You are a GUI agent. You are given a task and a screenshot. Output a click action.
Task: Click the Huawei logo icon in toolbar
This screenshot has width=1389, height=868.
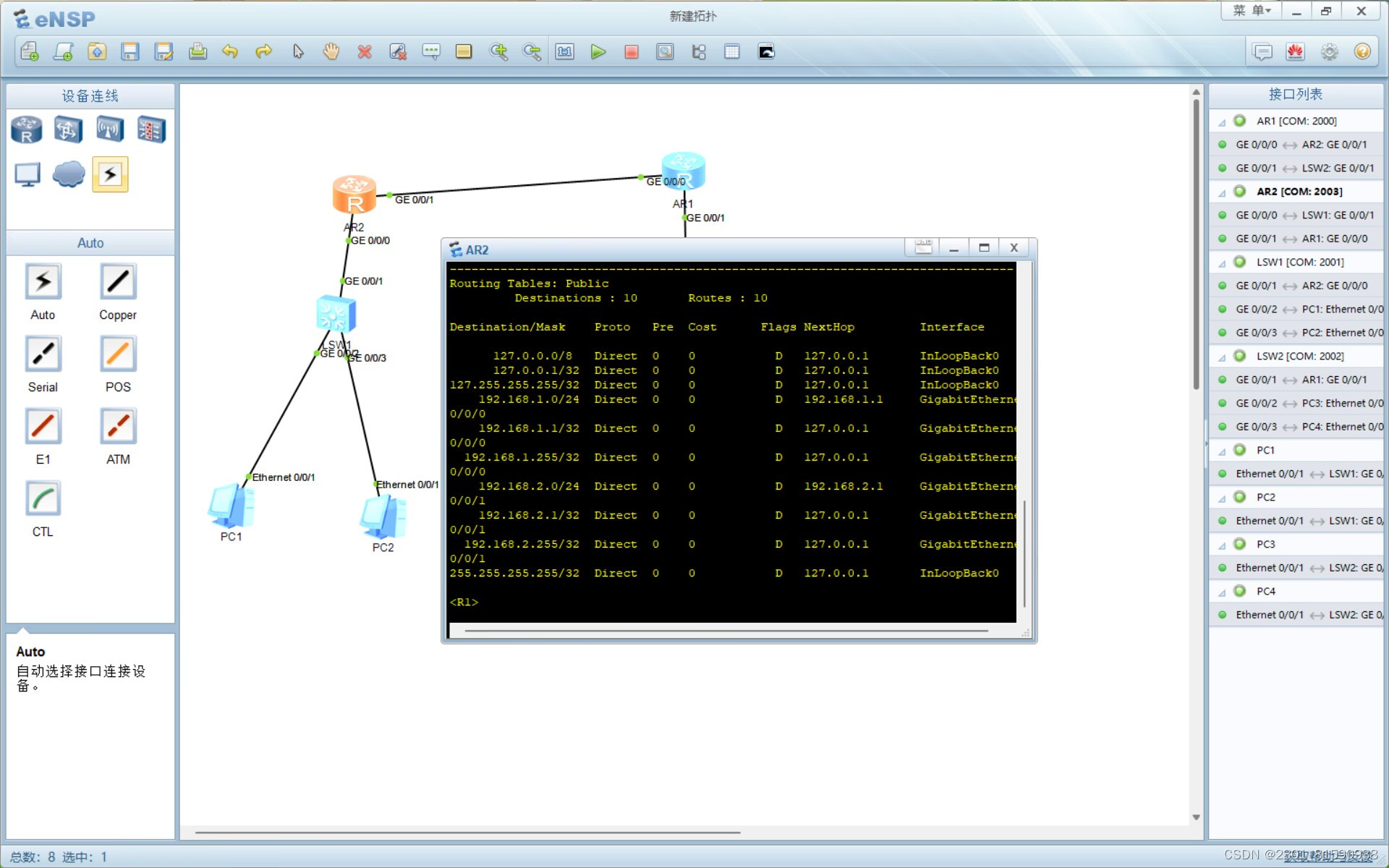(x=1295, y=52)
